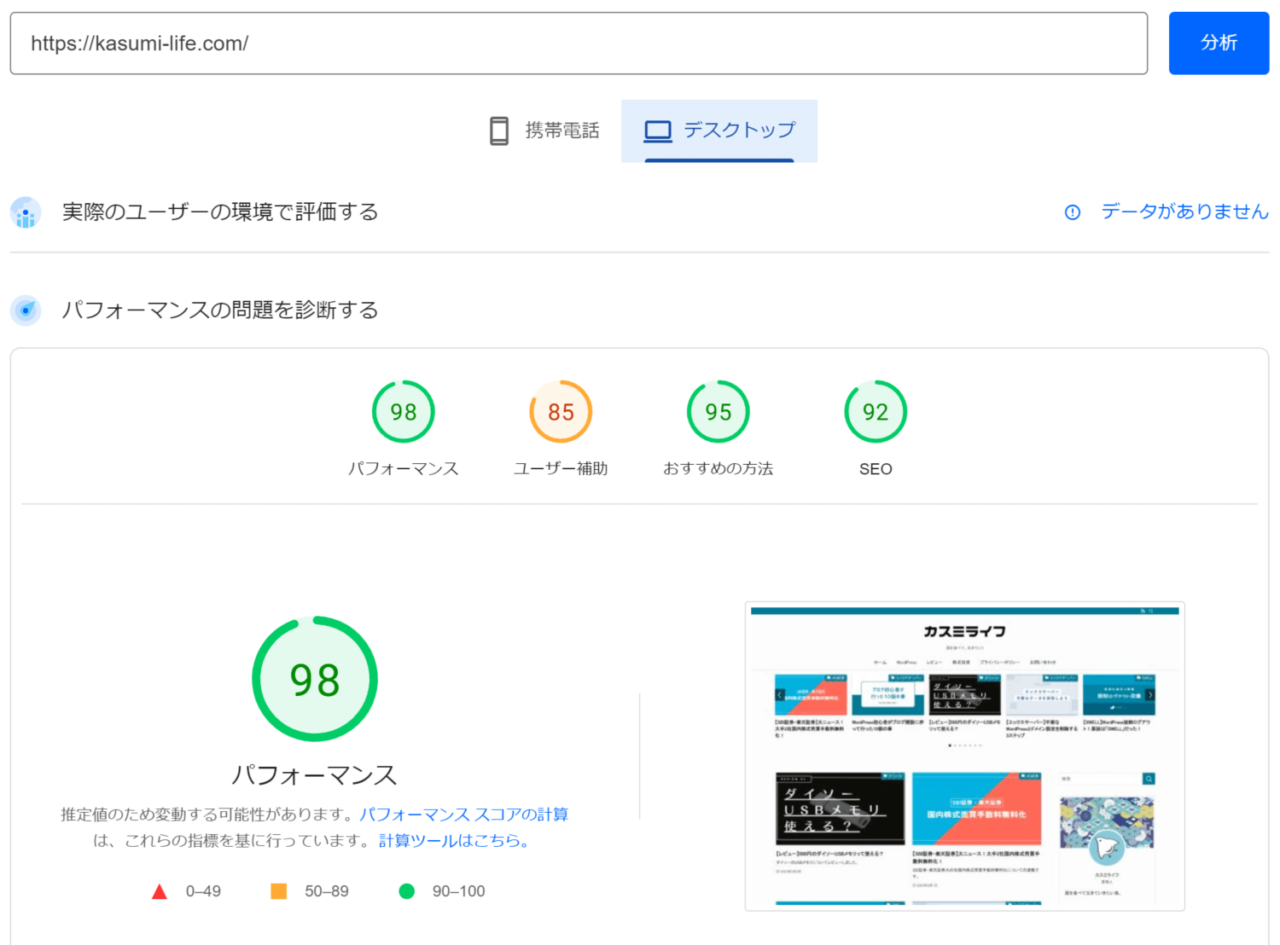Click the mobile phone icon
This screenshot has width=1280, height=945.
499,131
